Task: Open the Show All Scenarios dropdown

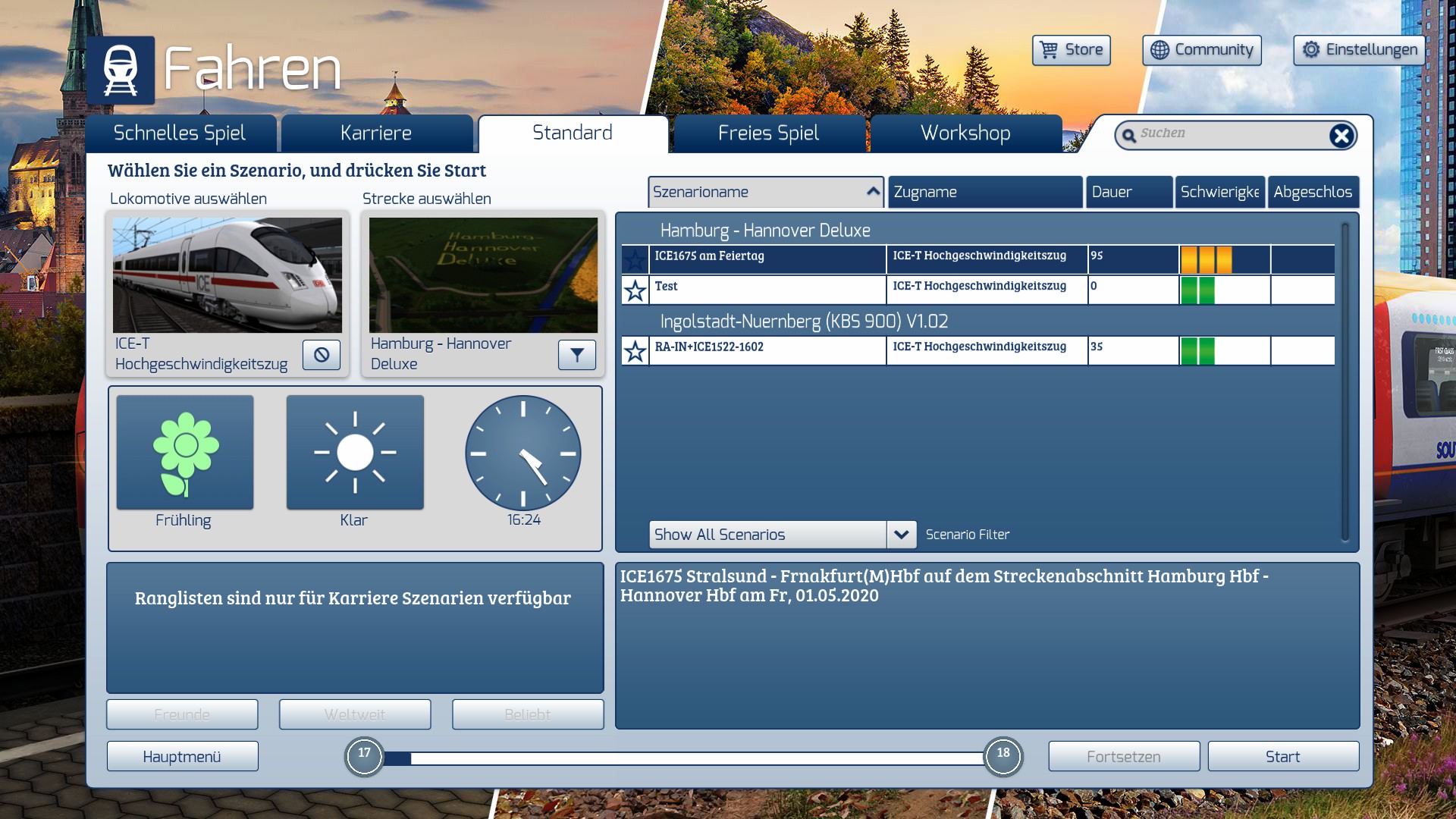Action: click(901, 535)
